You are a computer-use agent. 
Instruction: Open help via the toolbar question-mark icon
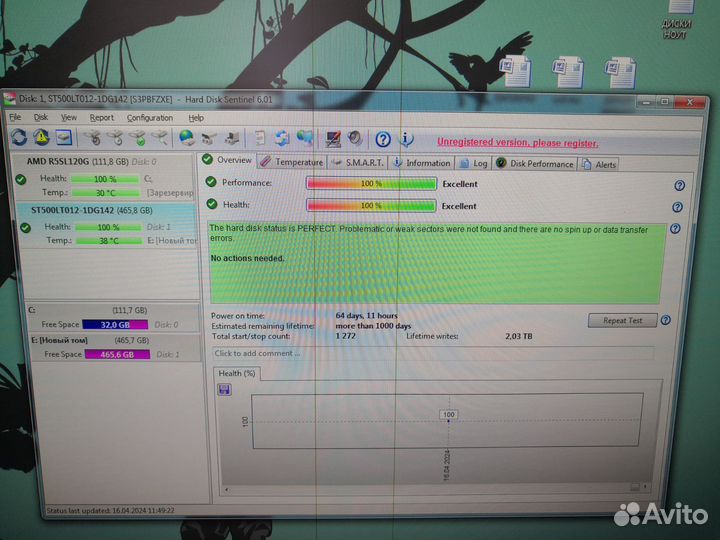pos(383,139)
